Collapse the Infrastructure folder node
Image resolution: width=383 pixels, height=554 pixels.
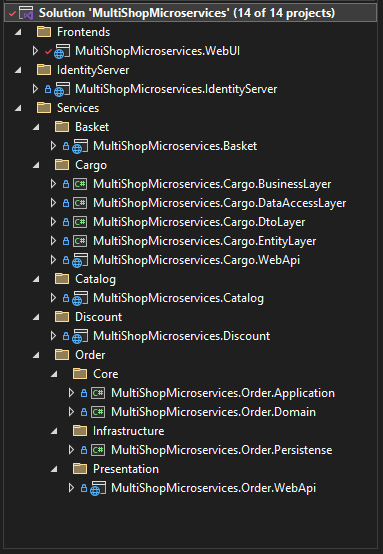54,431
